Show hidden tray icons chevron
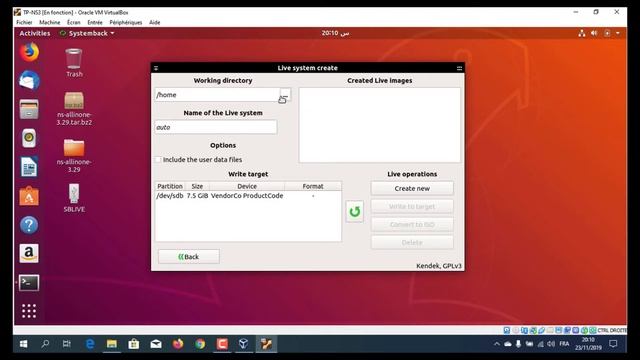The height and width of the screenshot is (360, 640). pos(497,344)
